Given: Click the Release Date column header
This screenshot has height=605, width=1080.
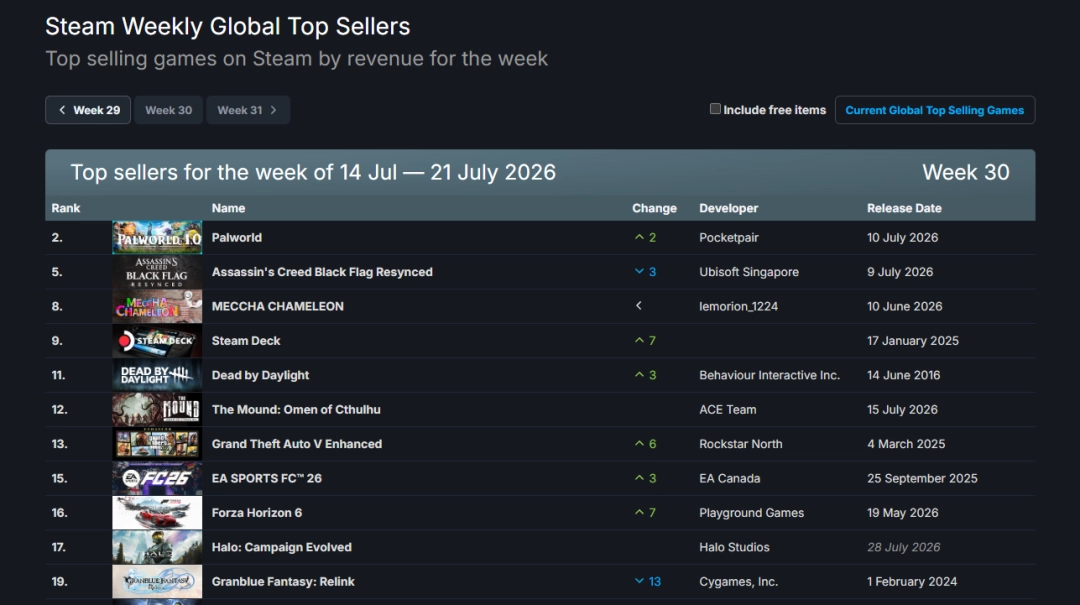Looking at the screenshot, I should pyautogui.click(x=904, y=208).
